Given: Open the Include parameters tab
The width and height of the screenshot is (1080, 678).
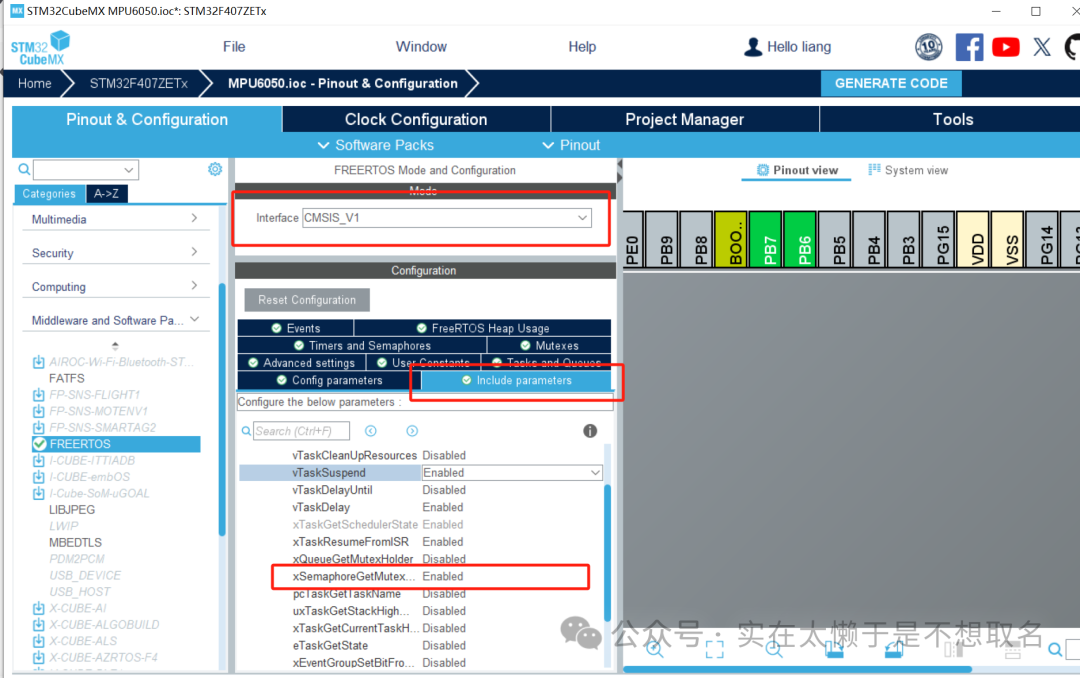Looking at the screenshot, I should (516, 380).
